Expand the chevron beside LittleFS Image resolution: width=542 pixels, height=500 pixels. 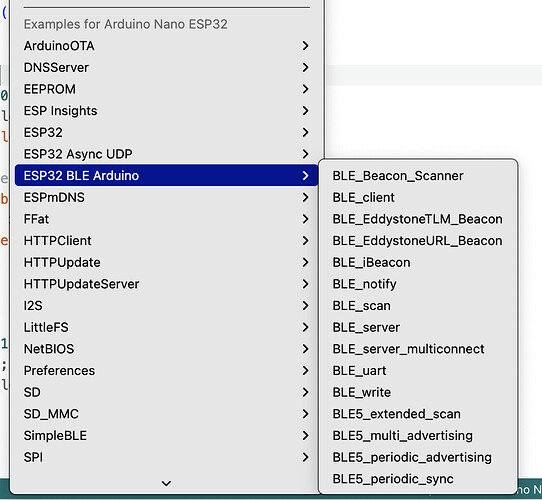(305, 327)
